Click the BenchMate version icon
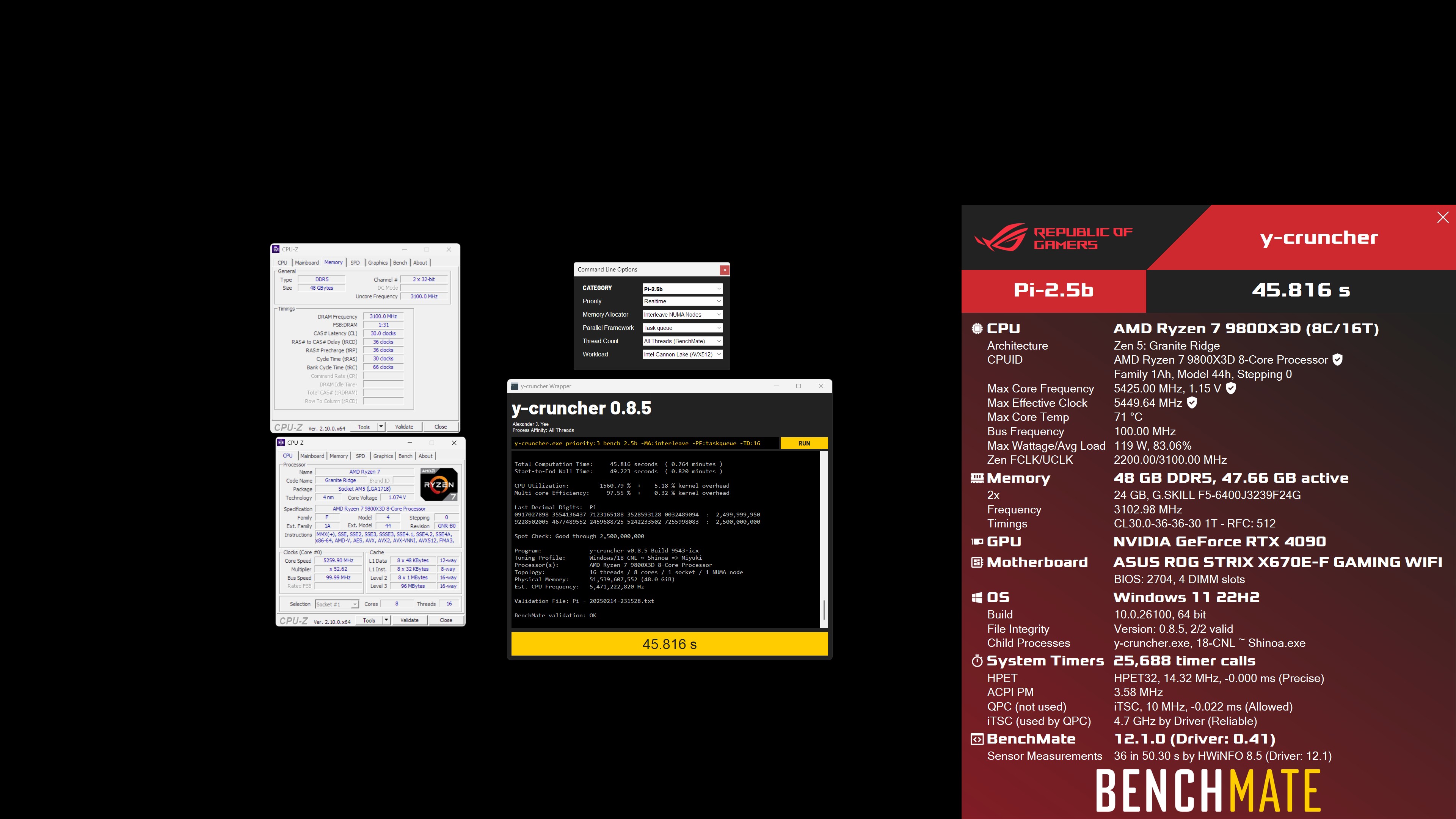Image resolution: width=1456 pixels, height=819 pixels. 977,739
